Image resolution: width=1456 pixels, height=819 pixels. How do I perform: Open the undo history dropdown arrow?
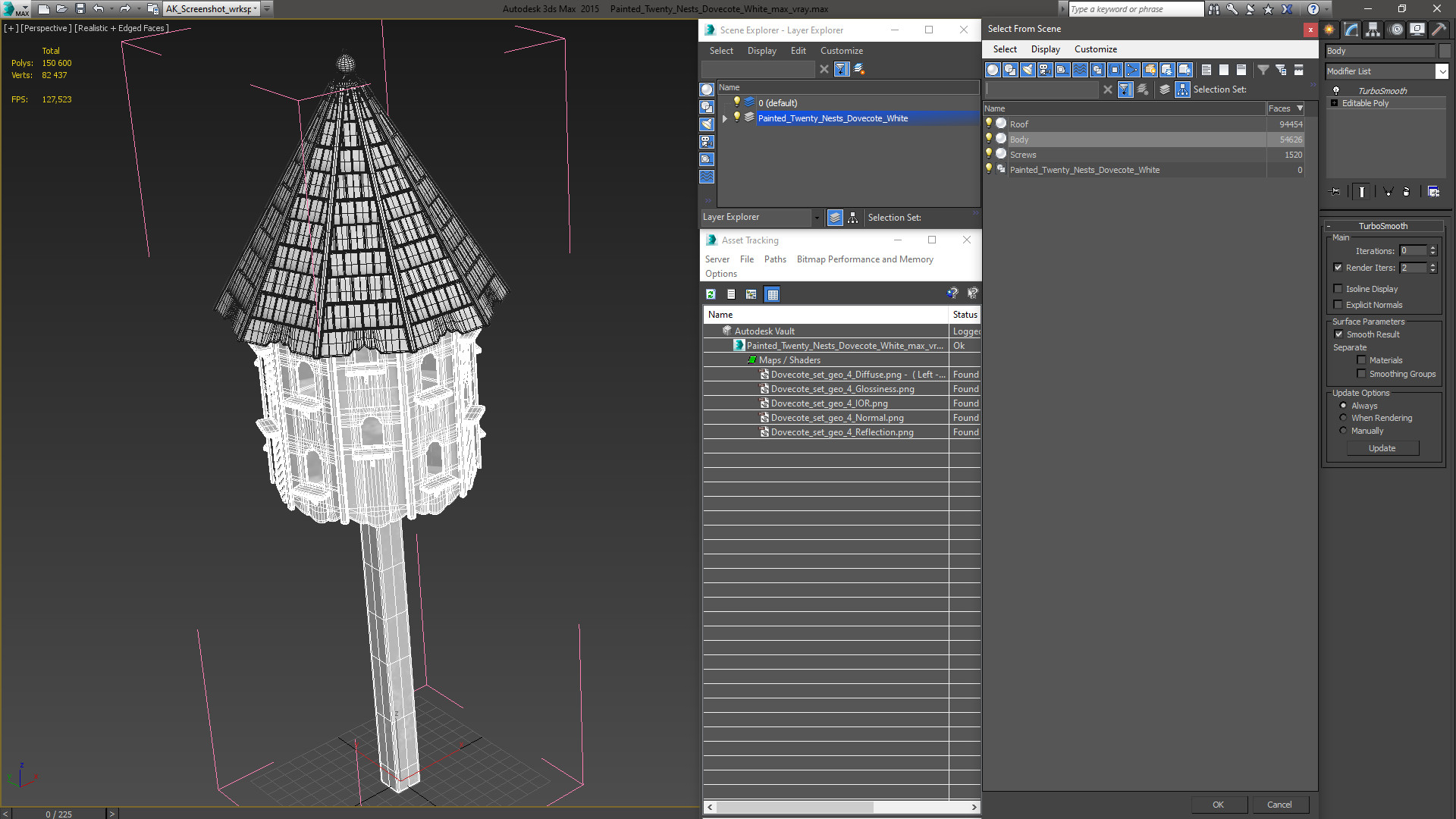pyautogui.click(x=111, y=9)
